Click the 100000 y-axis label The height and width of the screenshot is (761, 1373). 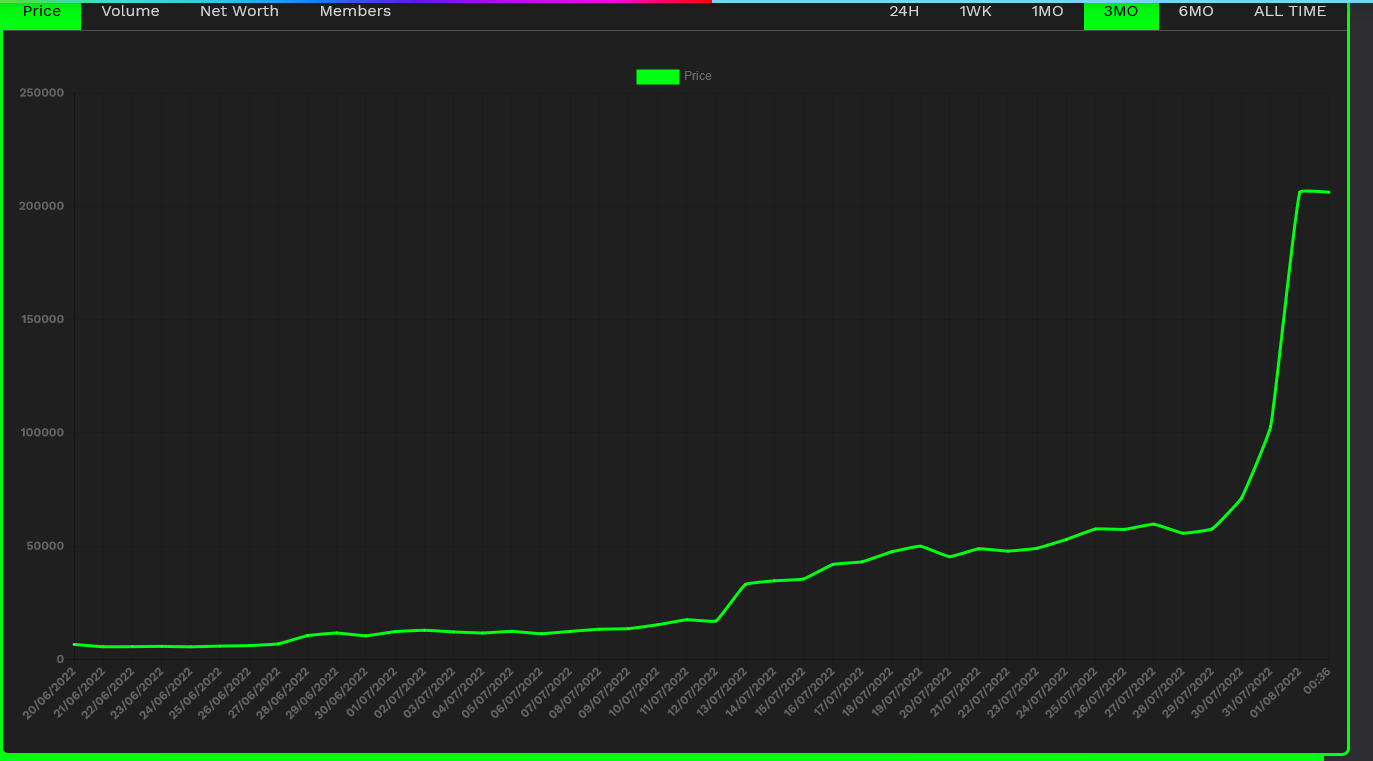point(41,433)
